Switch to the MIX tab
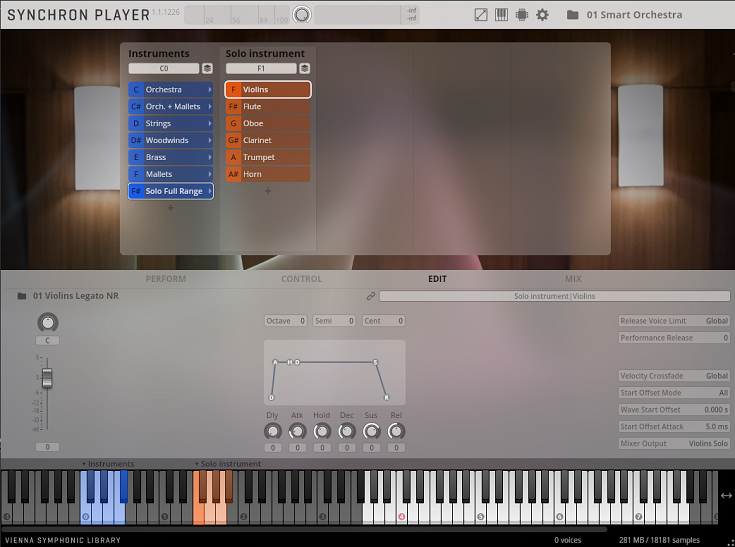The width and height of the screenshot is (735, 547). pos(573,279)
